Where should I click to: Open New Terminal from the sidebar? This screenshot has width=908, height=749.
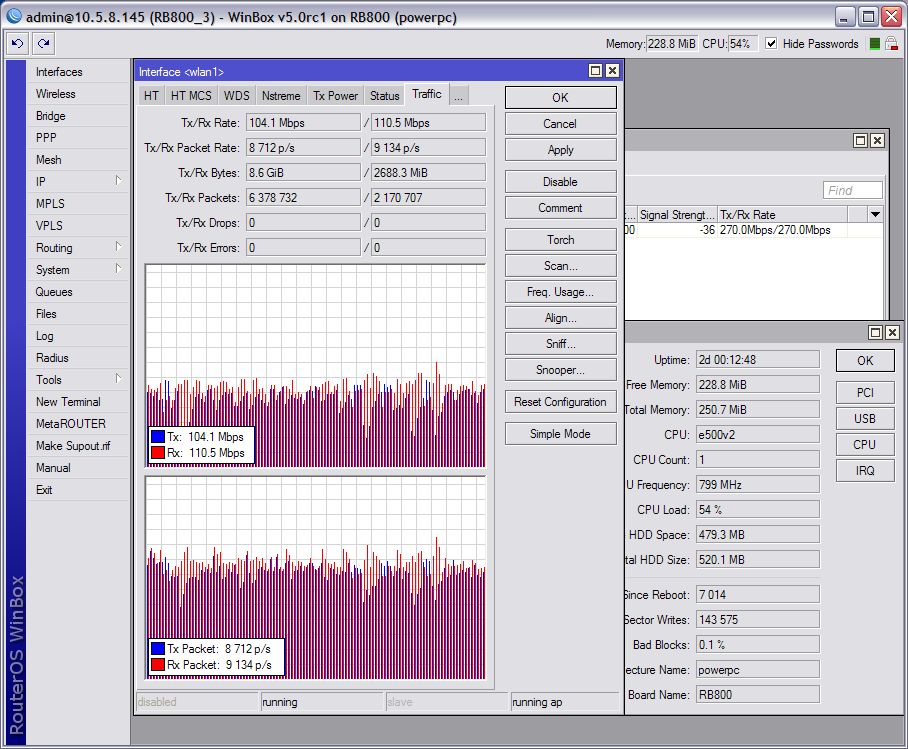point(66,401)
